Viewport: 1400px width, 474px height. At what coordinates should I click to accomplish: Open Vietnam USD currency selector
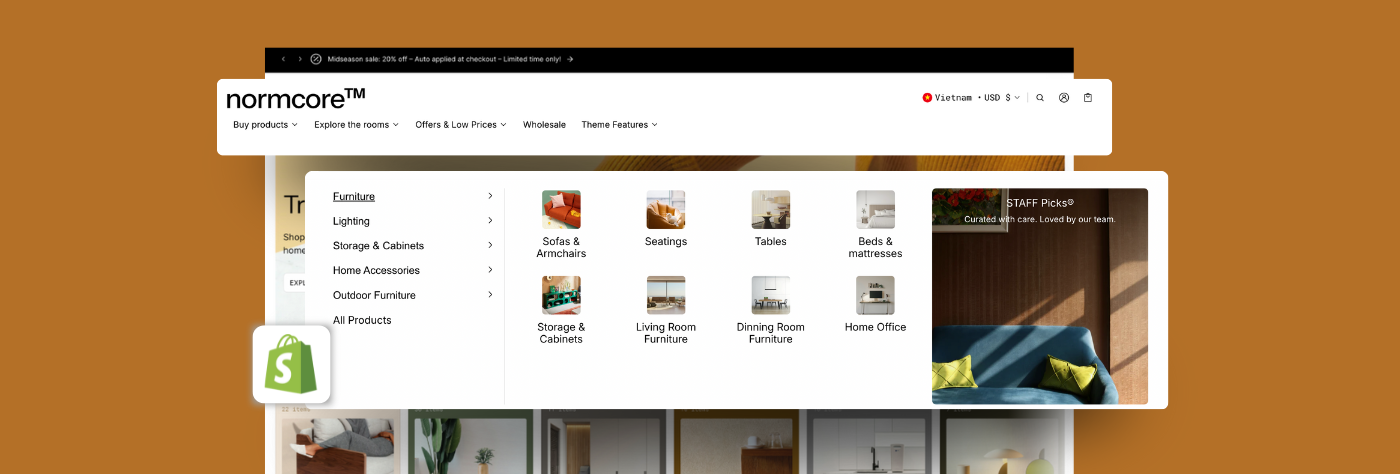click(971, 98)
